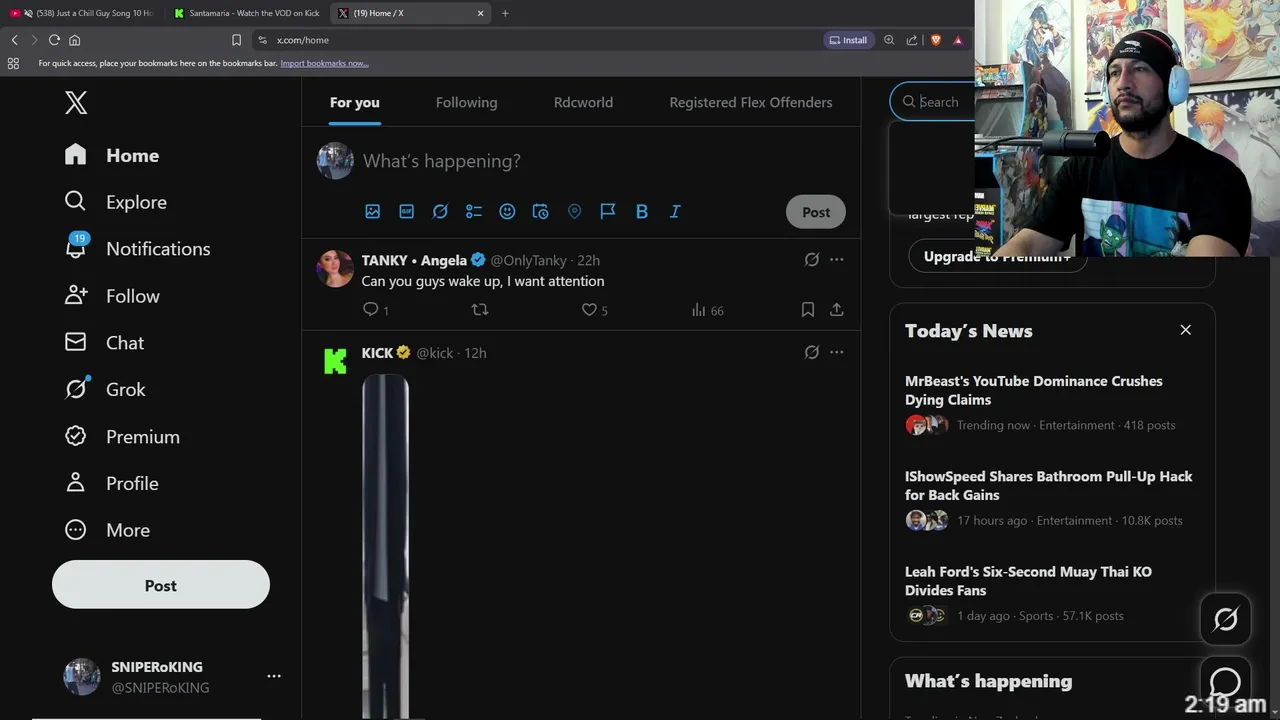Open the SNIPERoKING account avatar
Image resolution: width=1280 pixels, height=720 pixels.
(82, 677)
